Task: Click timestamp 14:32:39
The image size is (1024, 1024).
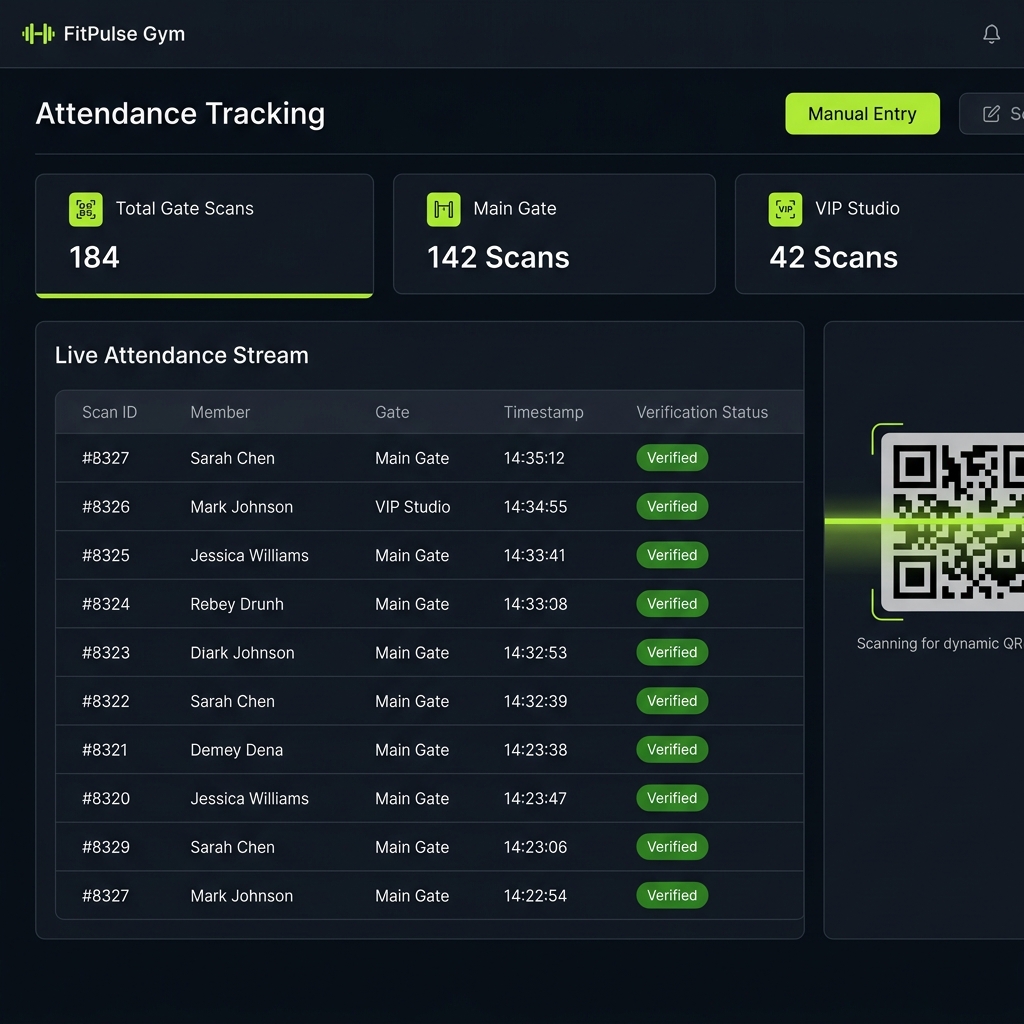Action: (536, 701)
